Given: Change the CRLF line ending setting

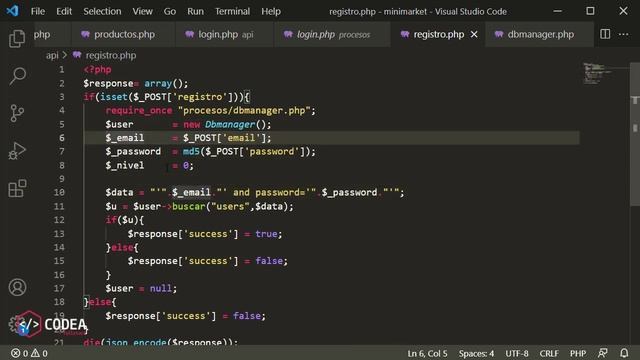Looking at the screenshot, I should 549,353.
